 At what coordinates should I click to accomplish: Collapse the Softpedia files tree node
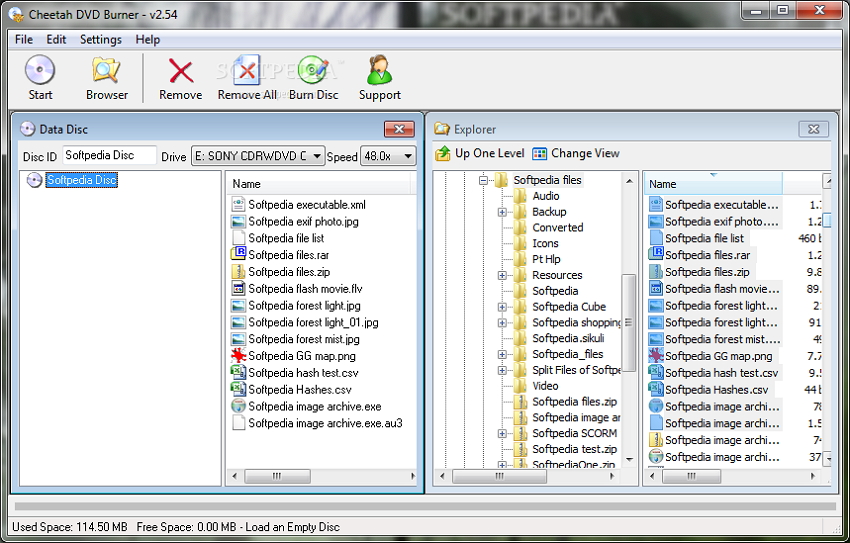(x=483, y=180)
